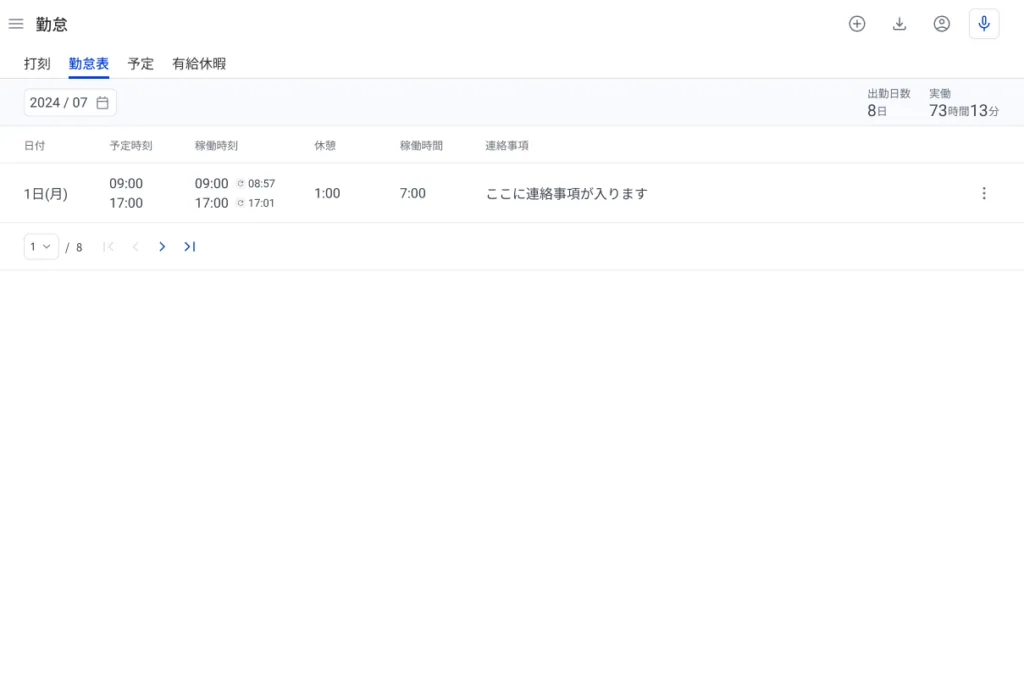Viewport: 1024px width, 683px height.
Task: Open the hamburger menu
Action: click(16, 24)
